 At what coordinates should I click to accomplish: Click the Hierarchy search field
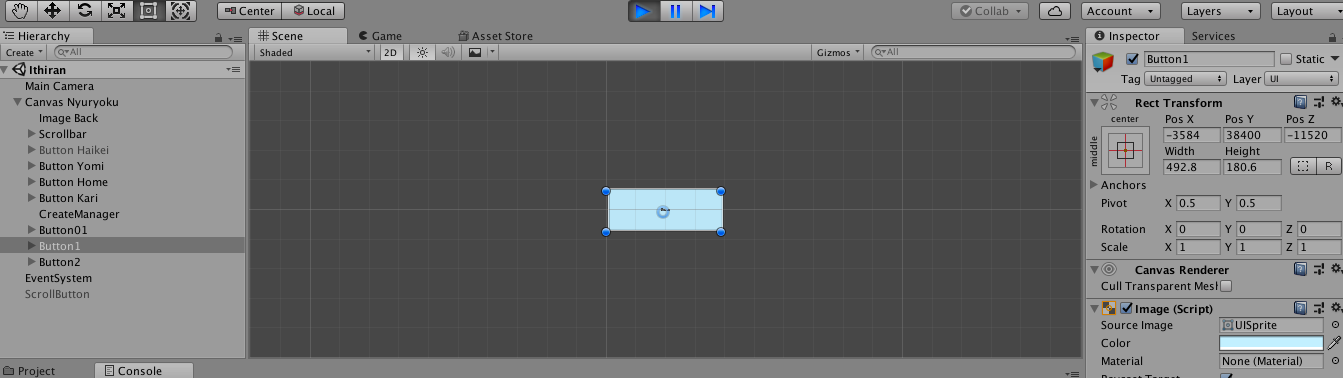click(142, 52)
